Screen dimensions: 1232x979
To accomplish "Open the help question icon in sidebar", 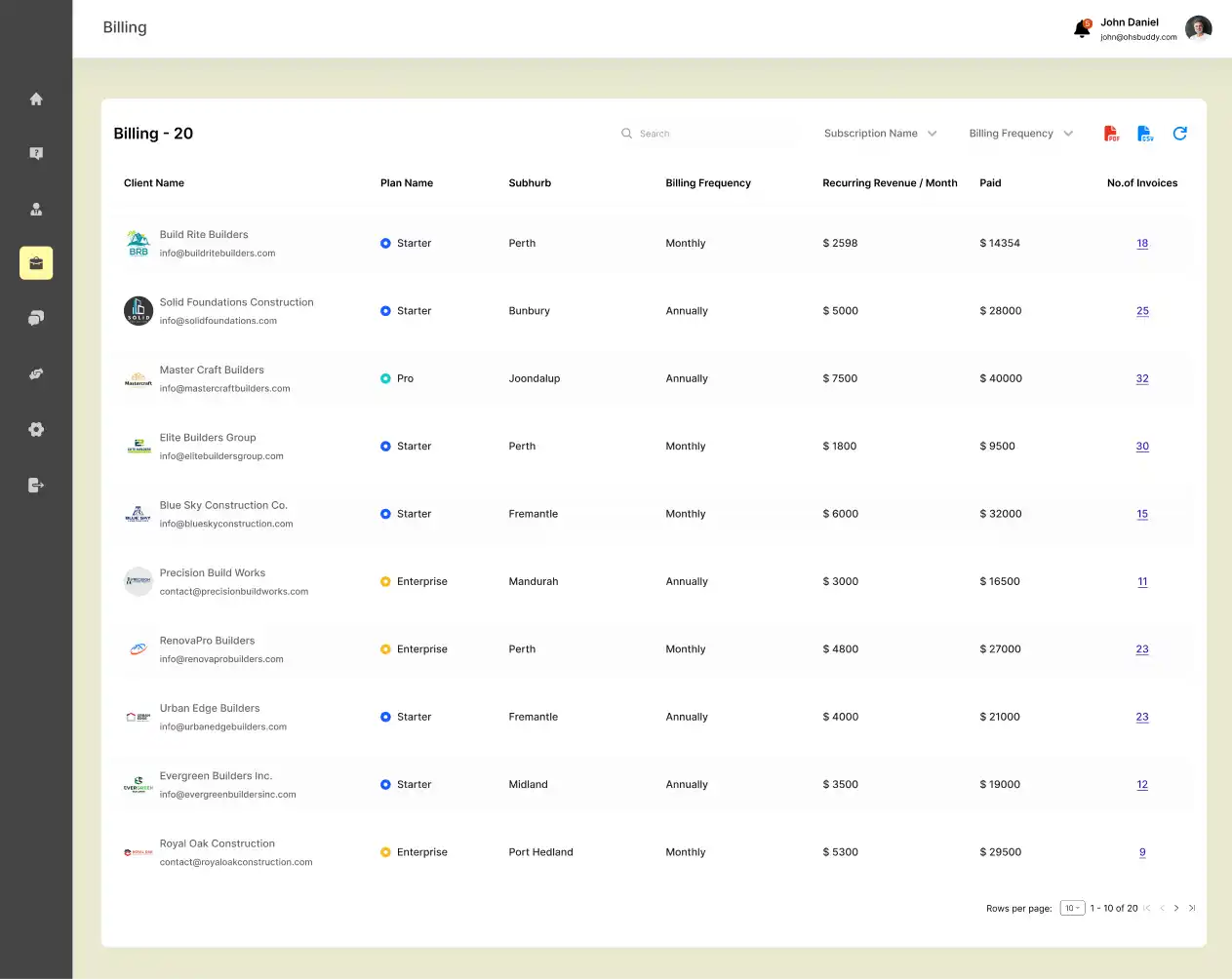I will (x=36, y=154).
